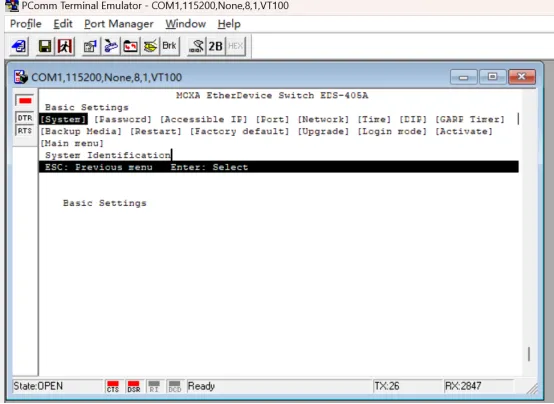Toggle the RTS signal button

point(25,131)
